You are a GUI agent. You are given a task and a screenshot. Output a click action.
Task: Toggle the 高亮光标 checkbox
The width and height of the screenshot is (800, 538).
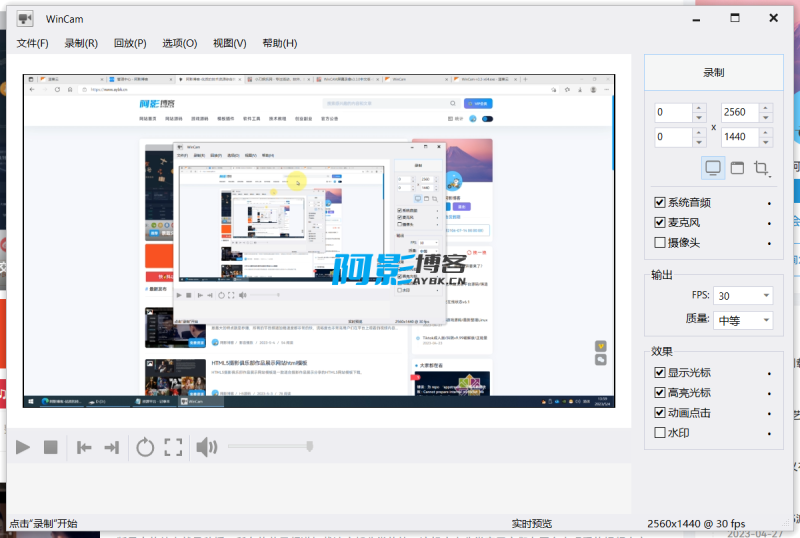pos(660,393)
